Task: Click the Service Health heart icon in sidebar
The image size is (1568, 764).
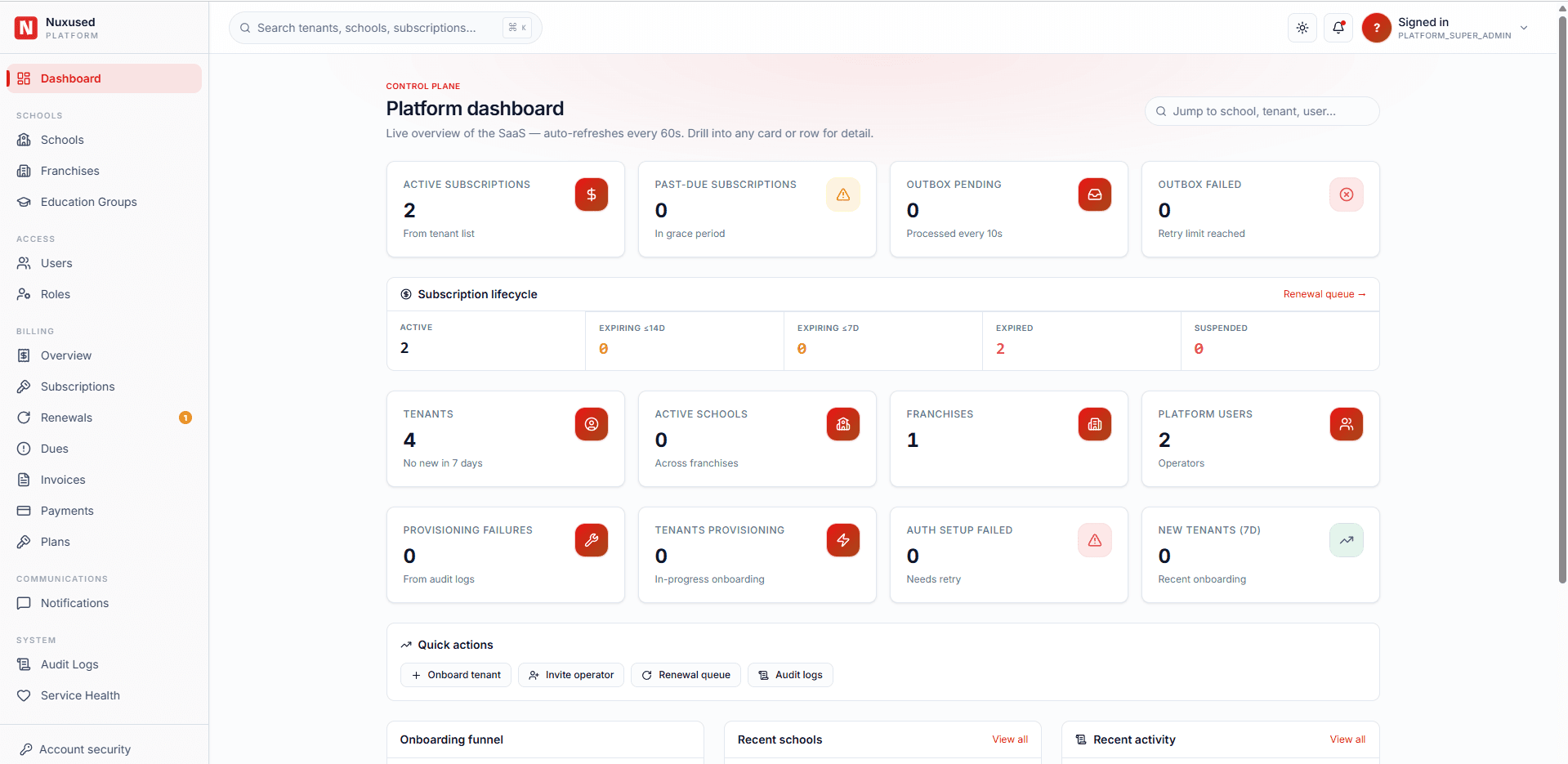Action: coord(24,695)
